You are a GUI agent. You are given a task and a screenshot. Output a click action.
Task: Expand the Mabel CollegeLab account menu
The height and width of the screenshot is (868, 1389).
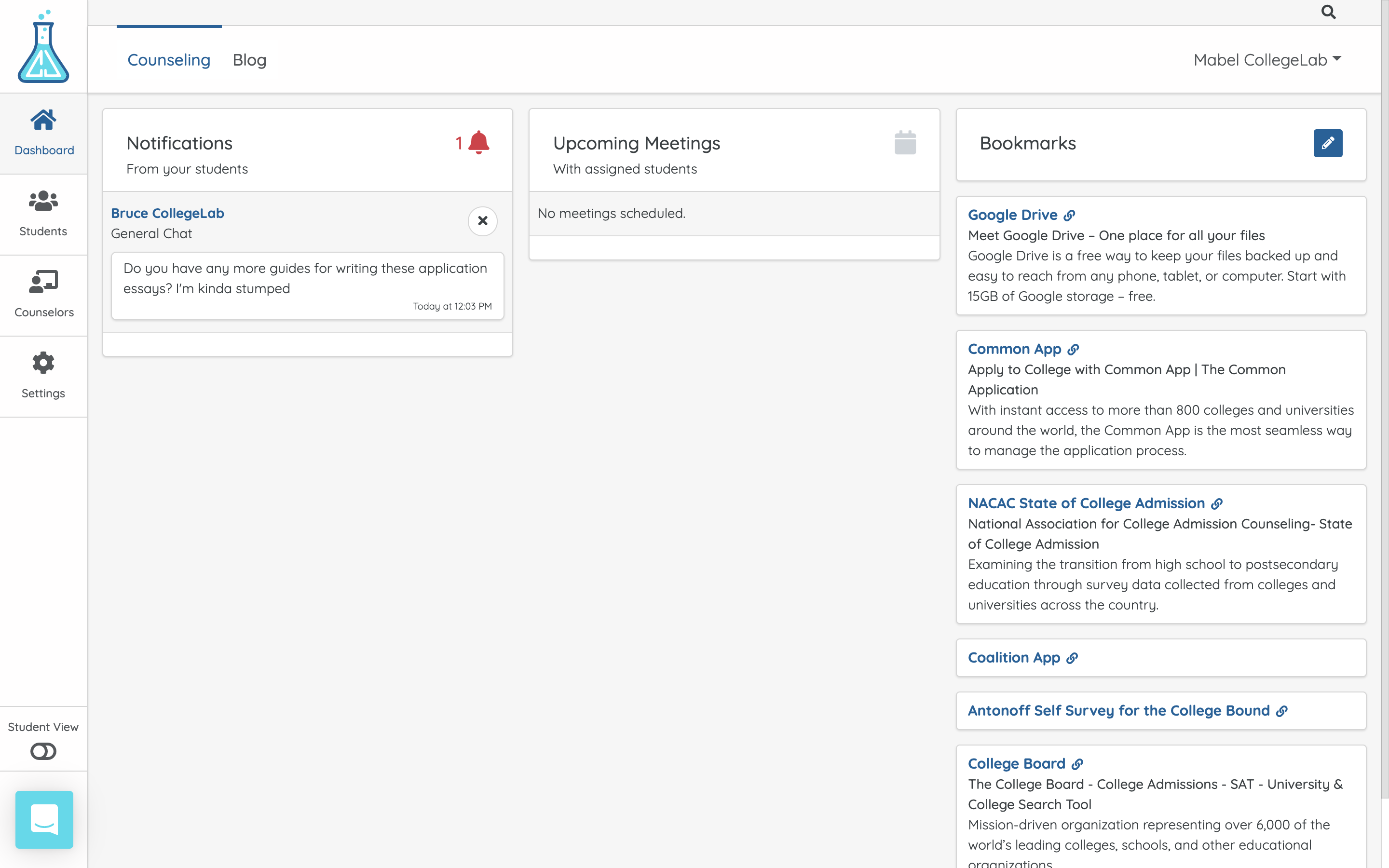coord(1267,60)
